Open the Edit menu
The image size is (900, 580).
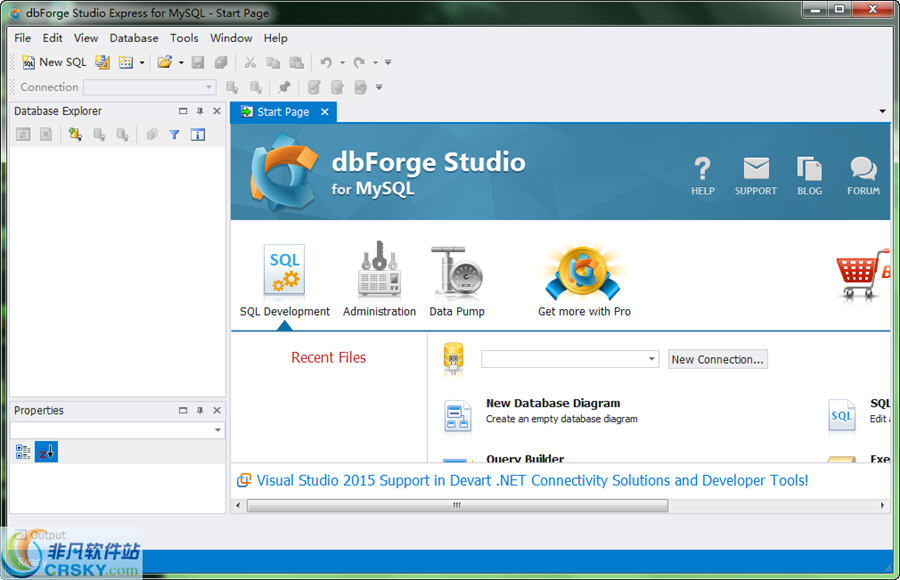[x=52, y=38]
